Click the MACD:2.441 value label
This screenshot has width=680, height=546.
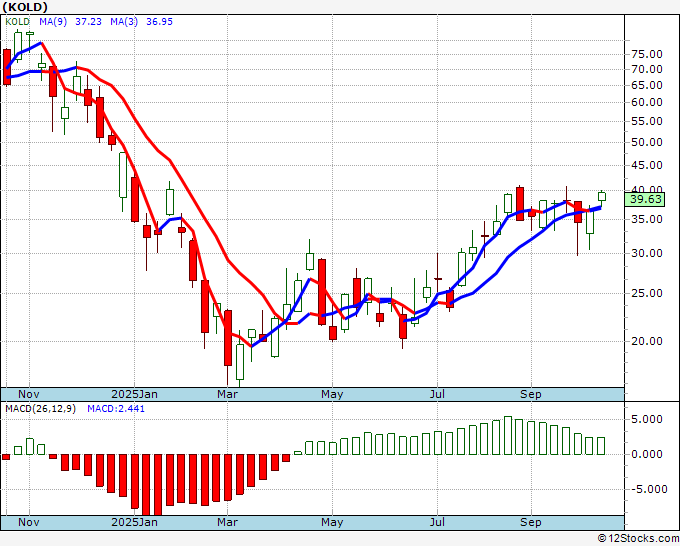(x=116, y=409)
